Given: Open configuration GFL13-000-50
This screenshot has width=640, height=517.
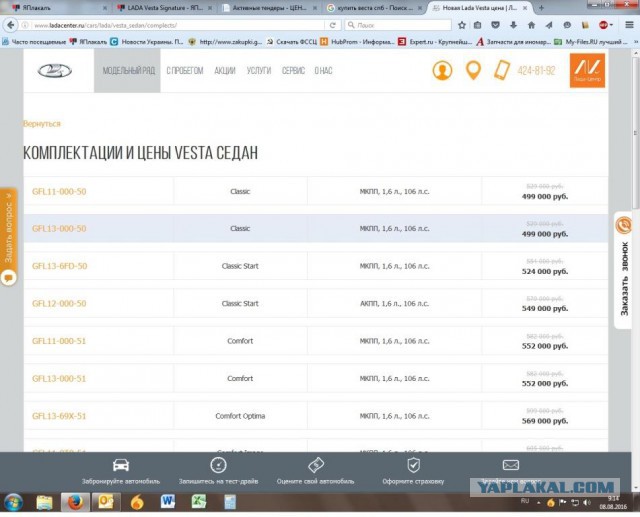Looking at the screenshot, I should (x=59, y=229).
